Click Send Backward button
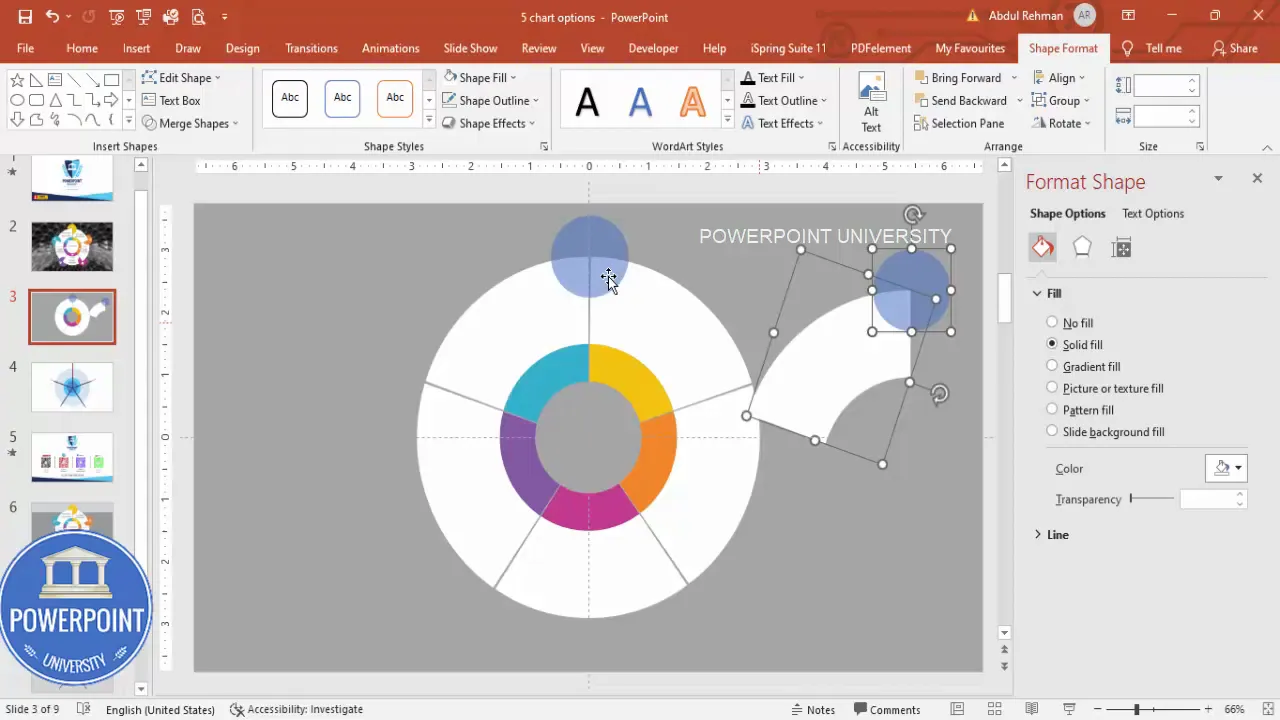Viewport: 1280px width, 720px height. coord(960,100)
